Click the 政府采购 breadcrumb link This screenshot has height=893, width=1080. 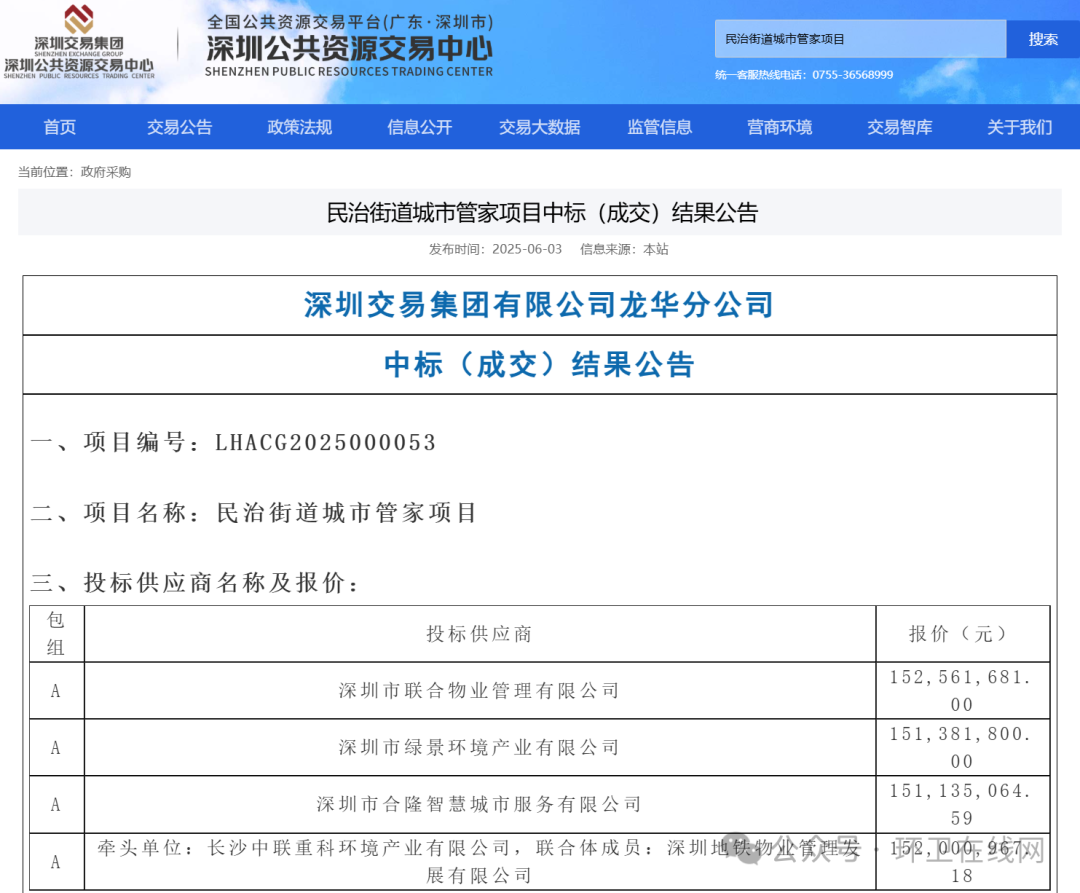point(105,172)
